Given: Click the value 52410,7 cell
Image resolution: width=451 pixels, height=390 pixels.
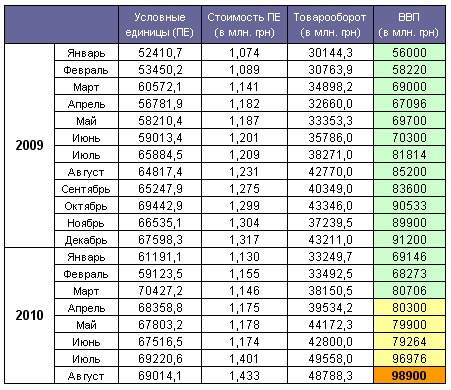Looking at the screenshot, I should [160, 52].
